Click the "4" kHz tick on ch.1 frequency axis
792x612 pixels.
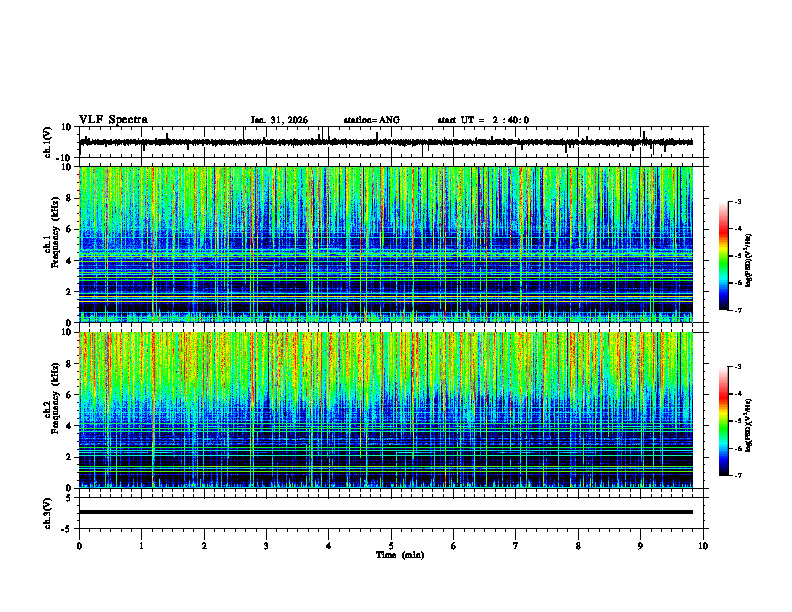70,261
